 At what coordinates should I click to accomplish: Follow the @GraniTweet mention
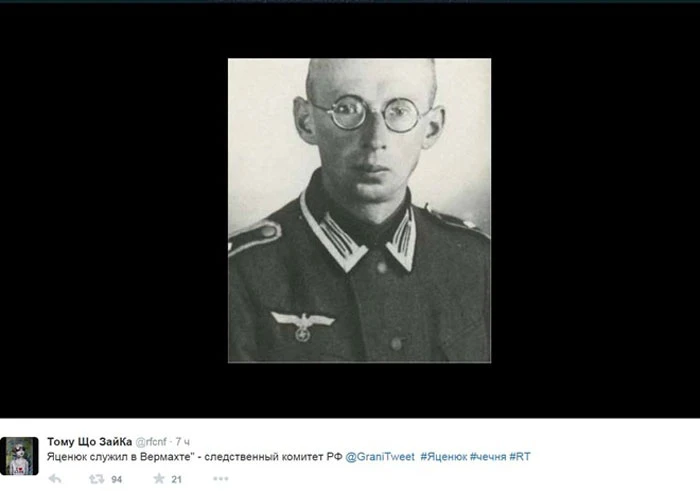pos(380,457)
